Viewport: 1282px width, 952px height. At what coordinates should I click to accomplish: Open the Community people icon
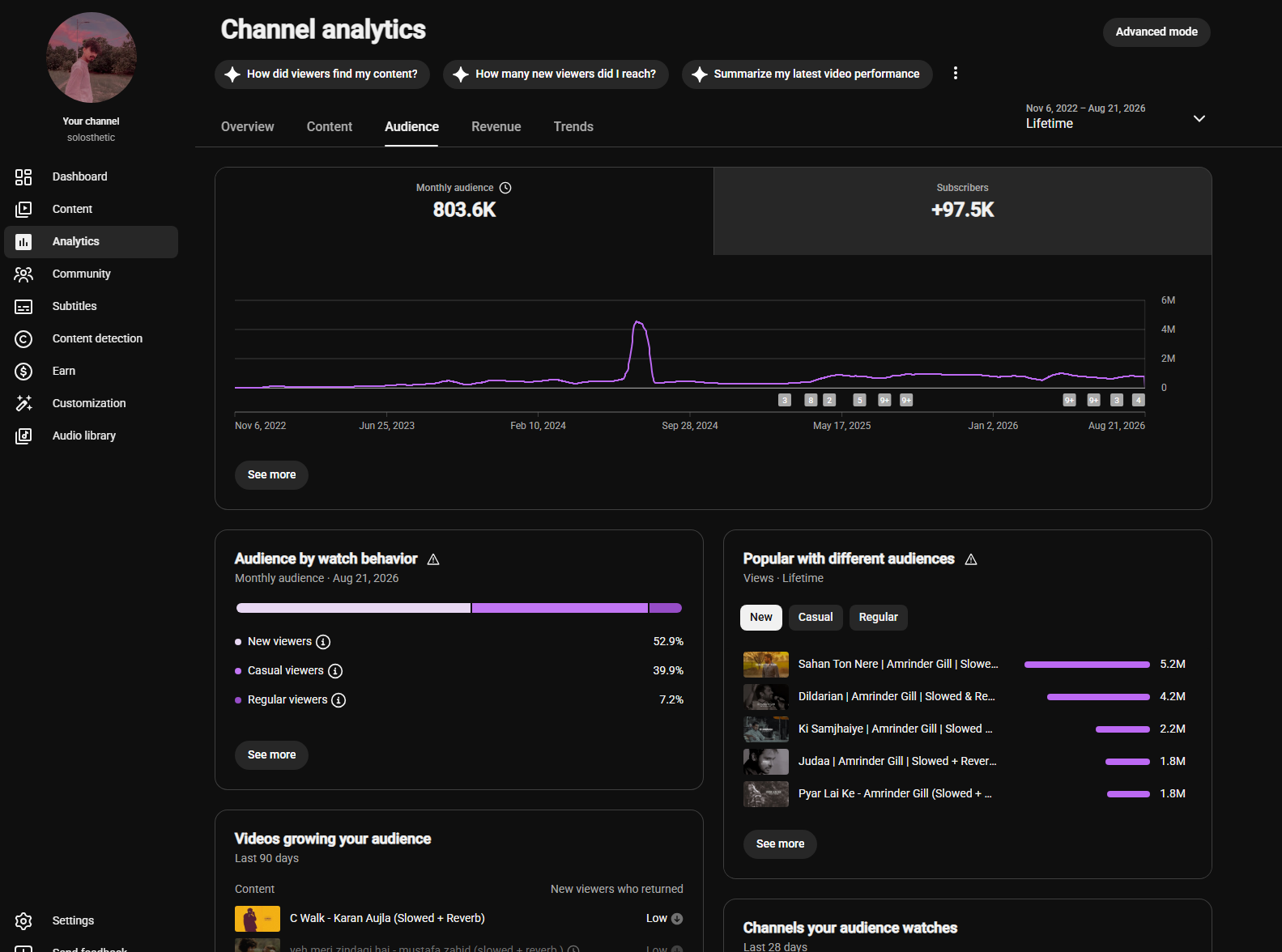pos(23,274)
